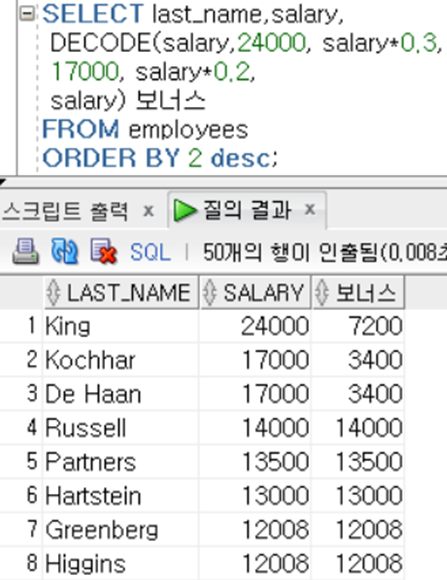The image size is (447, 580).
Task: Select row number 4 header
Action: (21, 428)
